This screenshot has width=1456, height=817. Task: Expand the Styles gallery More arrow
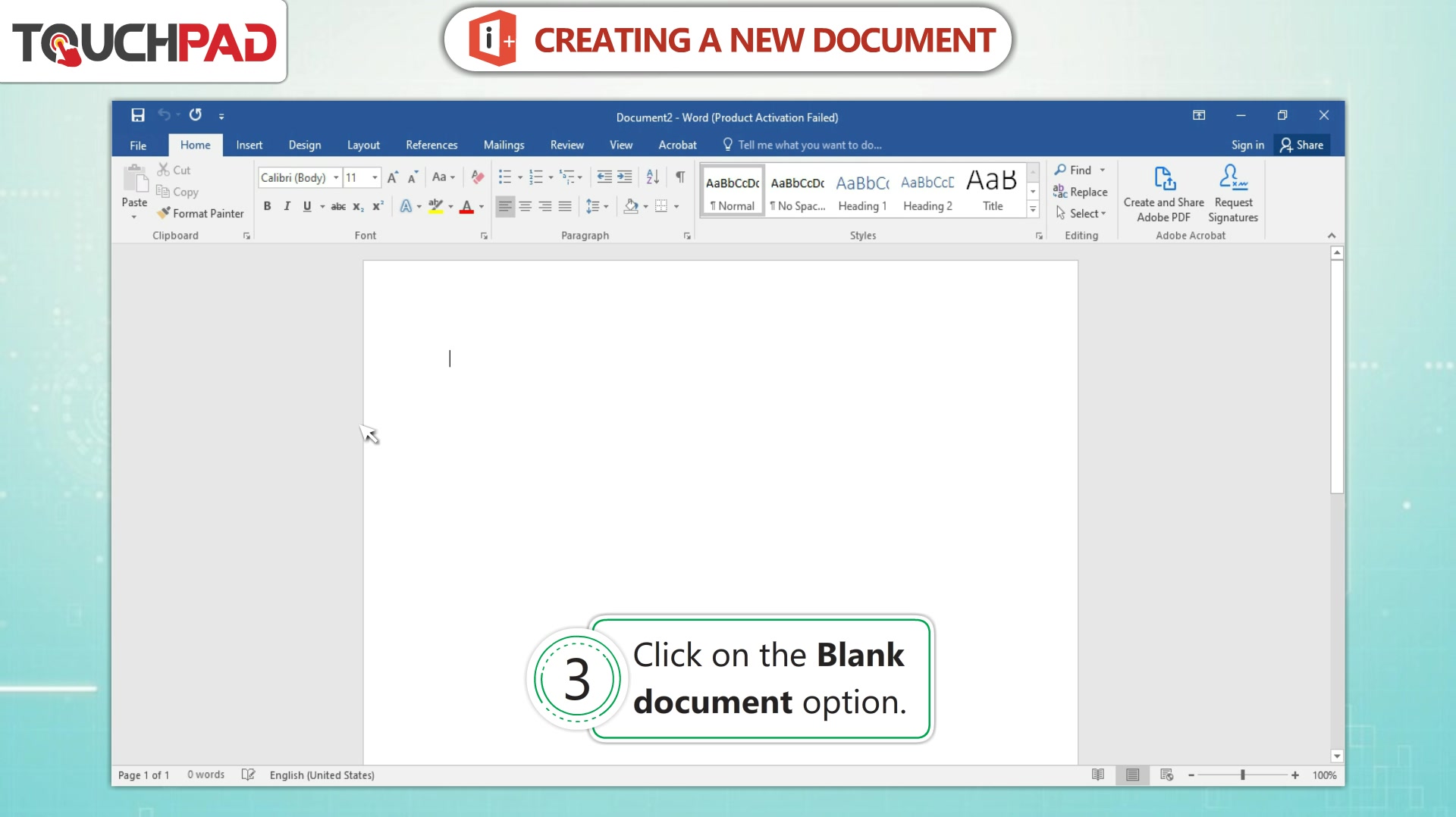(x=1033, y=210)
